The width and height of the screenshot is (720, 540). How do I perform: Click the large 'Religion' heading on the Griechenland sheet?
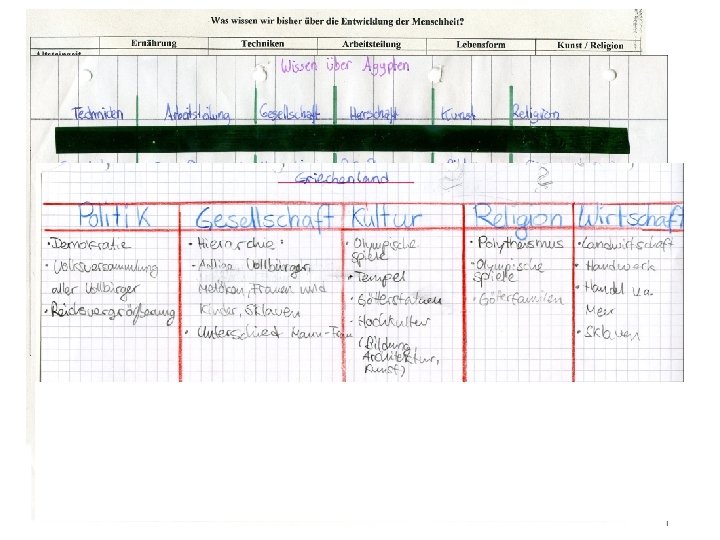518,217
